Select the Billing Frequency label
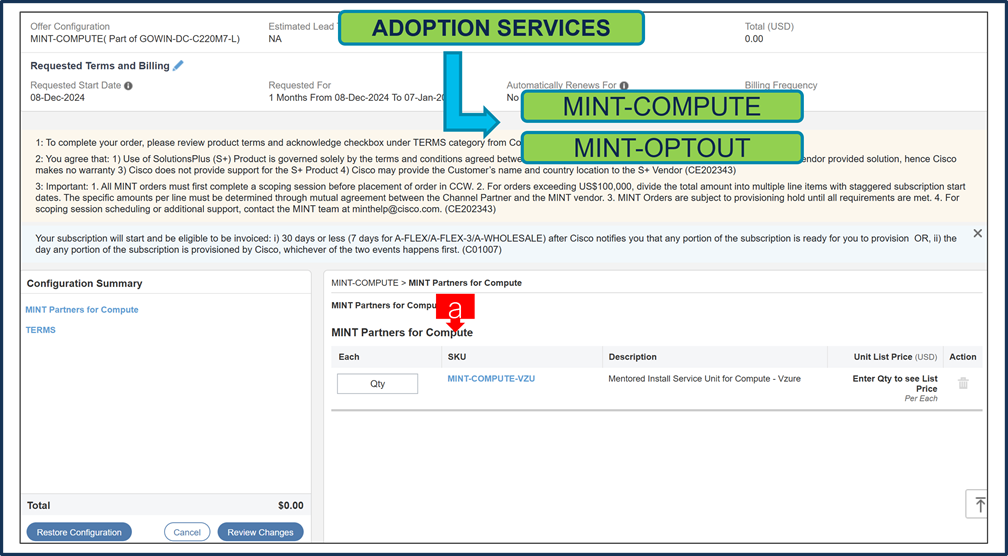The width and height of the screenshot is (1008, 556). [781, 85]
